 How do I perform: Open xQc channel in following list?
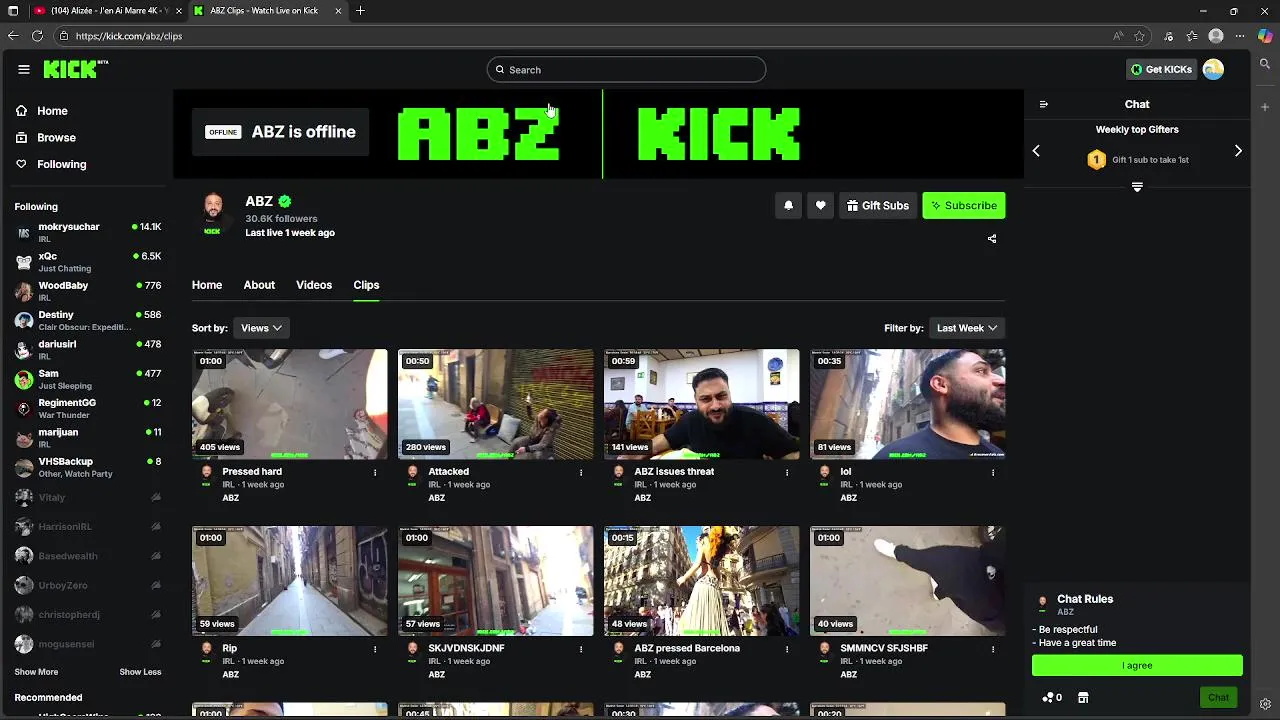(88, 262)
